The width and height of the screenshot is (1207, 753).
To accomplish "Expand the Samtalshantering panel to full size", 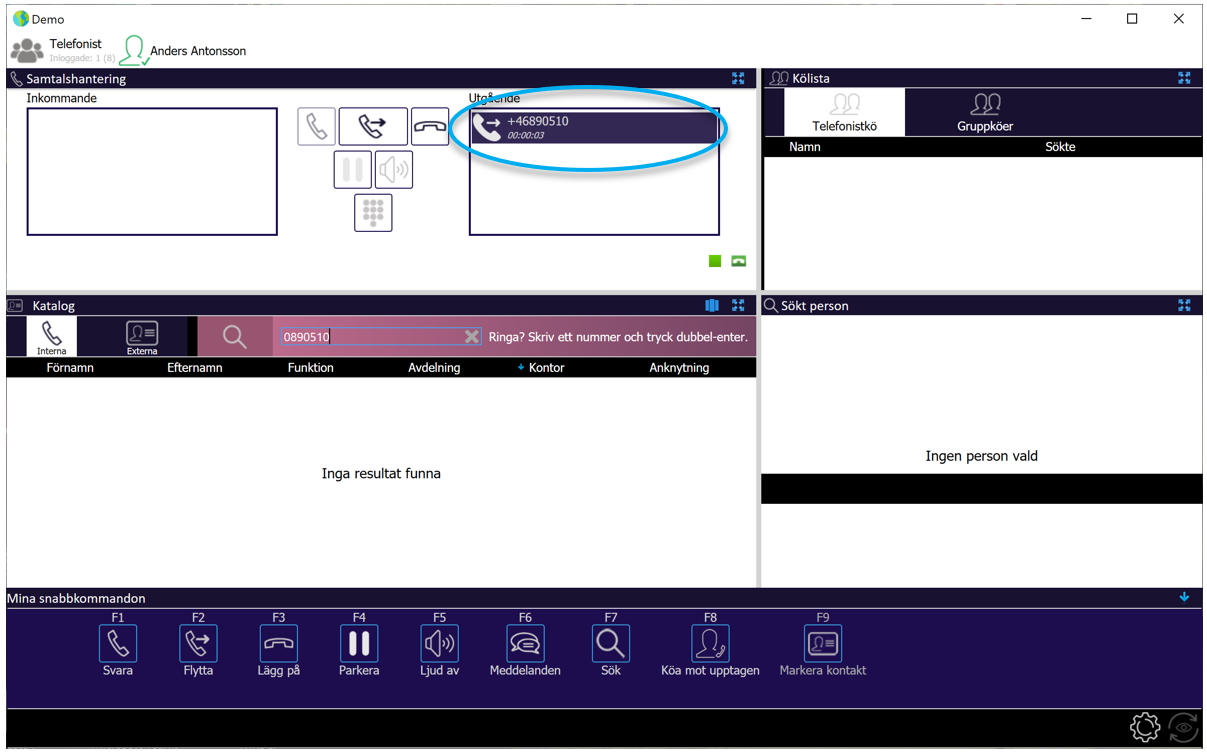I will pyautogui.click(x=738, y=78).
